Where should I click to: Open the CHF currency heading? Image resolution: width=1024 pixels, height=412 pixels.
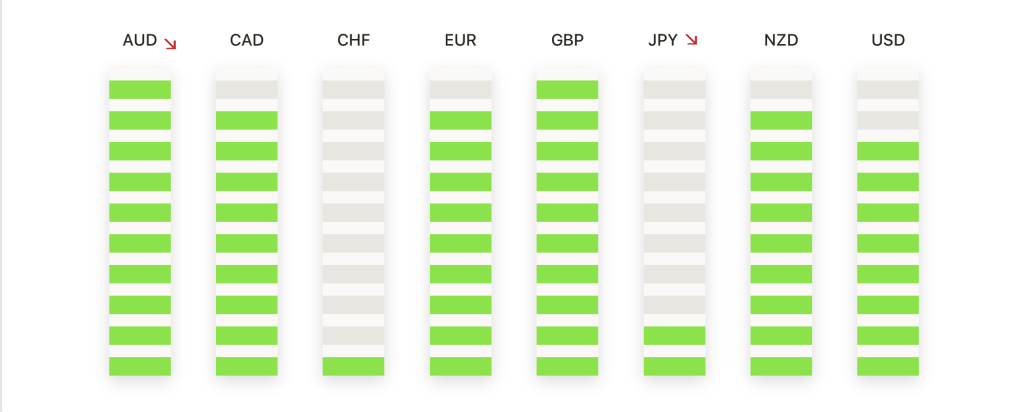point(354,40)
